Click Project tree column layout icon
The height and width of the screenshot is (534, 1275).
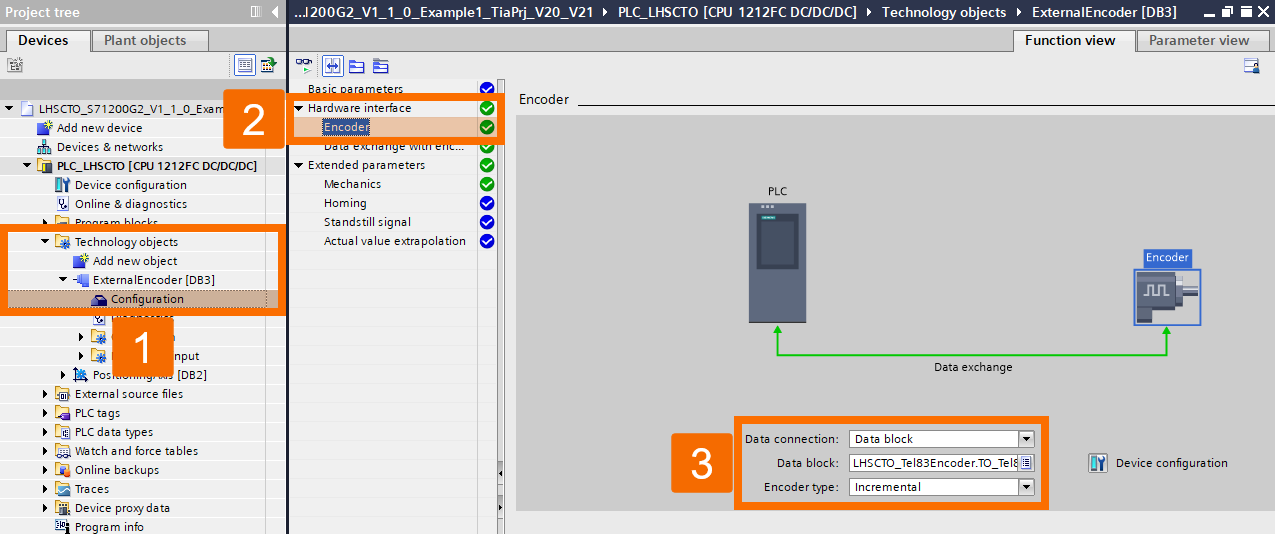click(255, 12)
